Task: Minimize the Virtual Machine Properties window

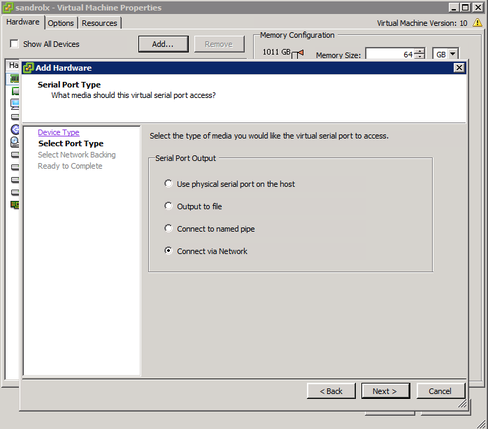Action: [454, 7]
